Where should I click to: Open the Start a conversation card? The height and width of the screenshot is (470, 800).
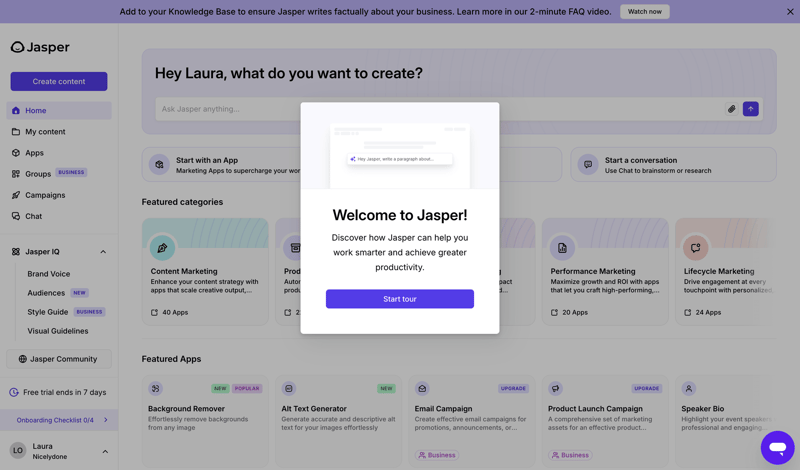[673, 165]
